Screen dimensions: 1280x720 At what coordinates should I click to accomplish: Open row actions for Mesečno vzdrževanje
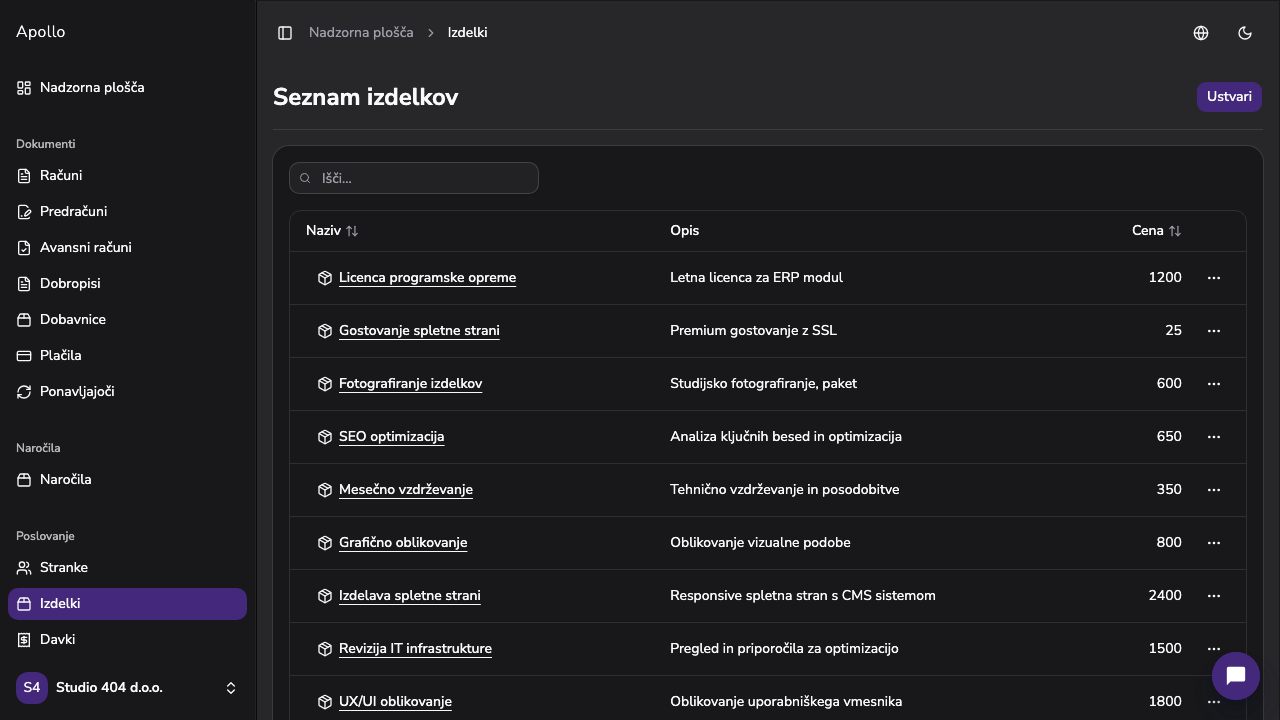point(1214,490)
